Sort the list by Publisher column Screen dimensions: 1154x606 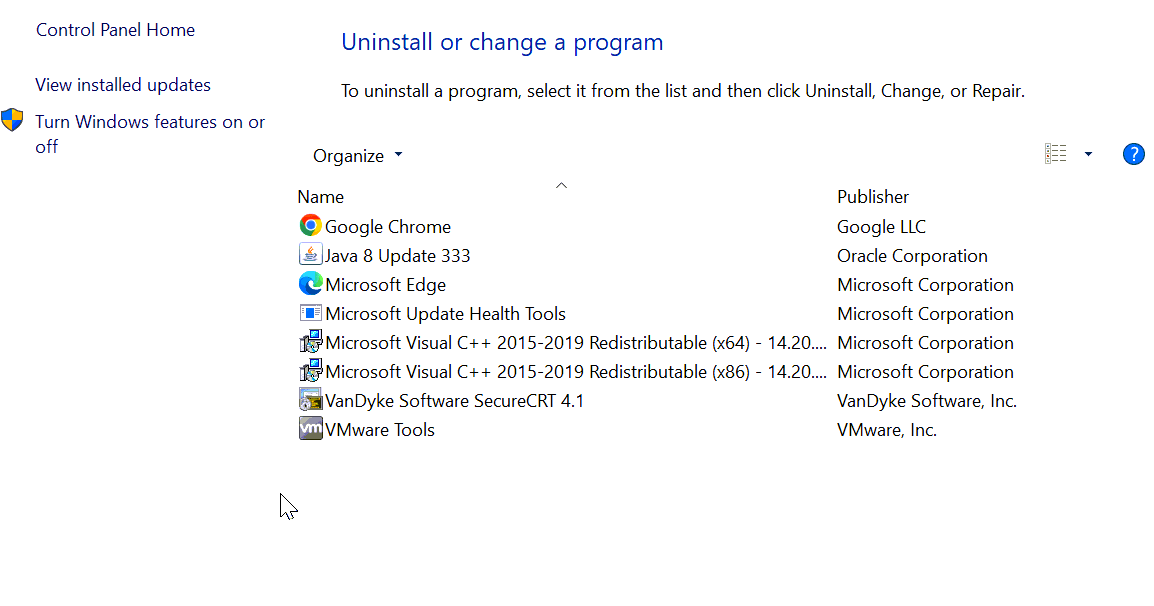(873, 197)
